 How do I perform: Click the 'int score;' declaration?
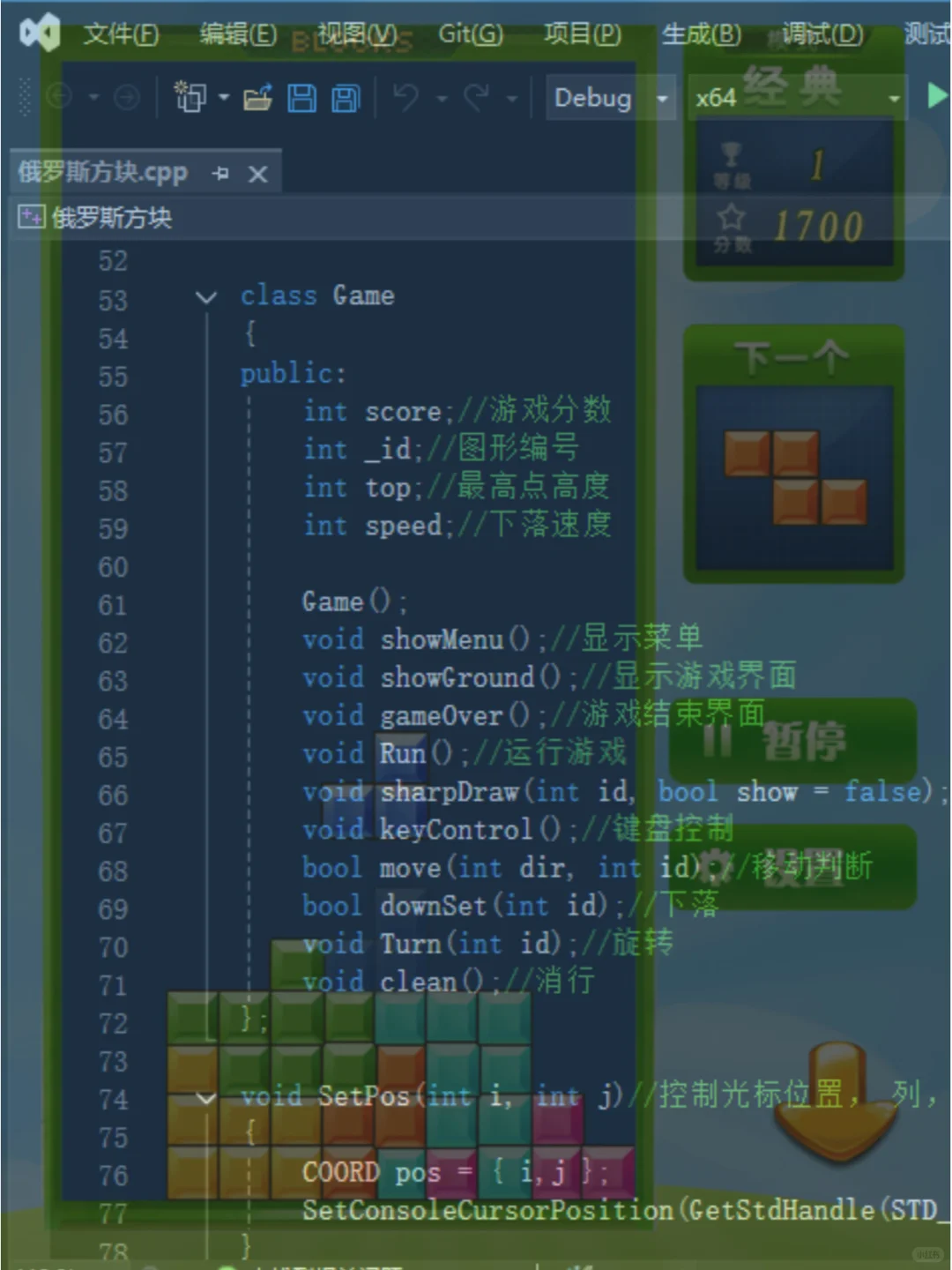(378, 411)
